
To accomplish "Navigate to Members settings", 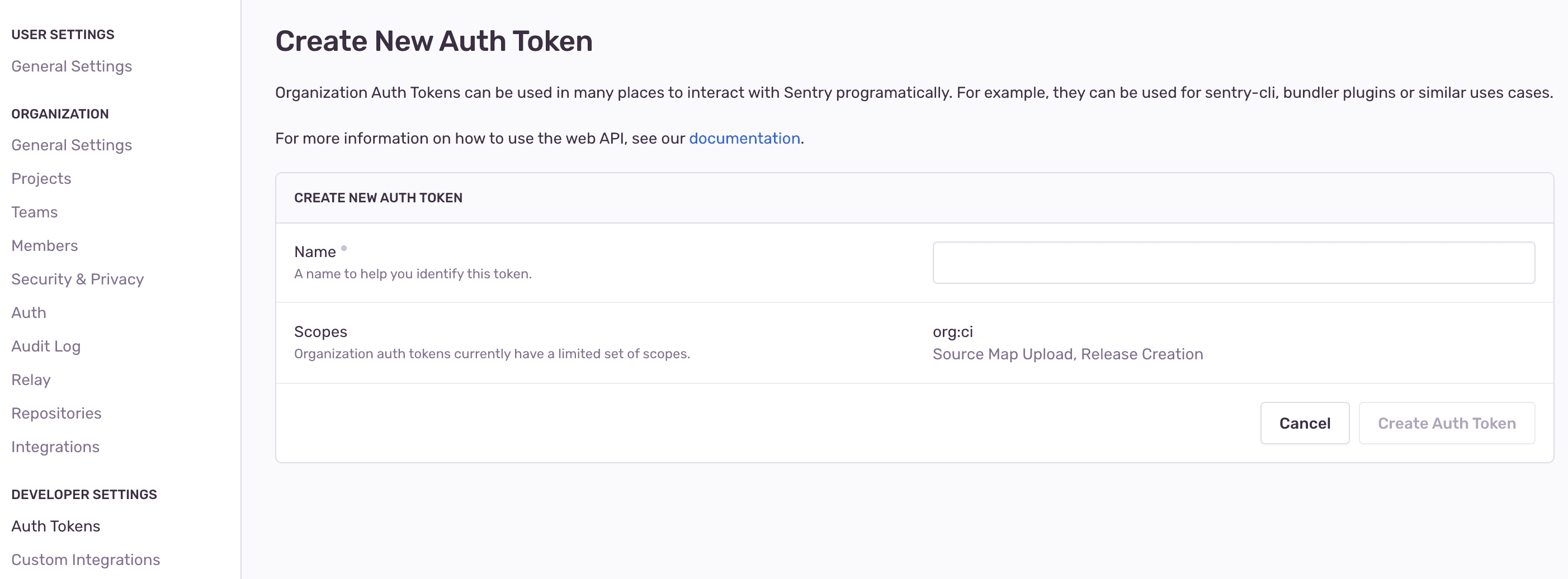I will click(x=44, y=246).
